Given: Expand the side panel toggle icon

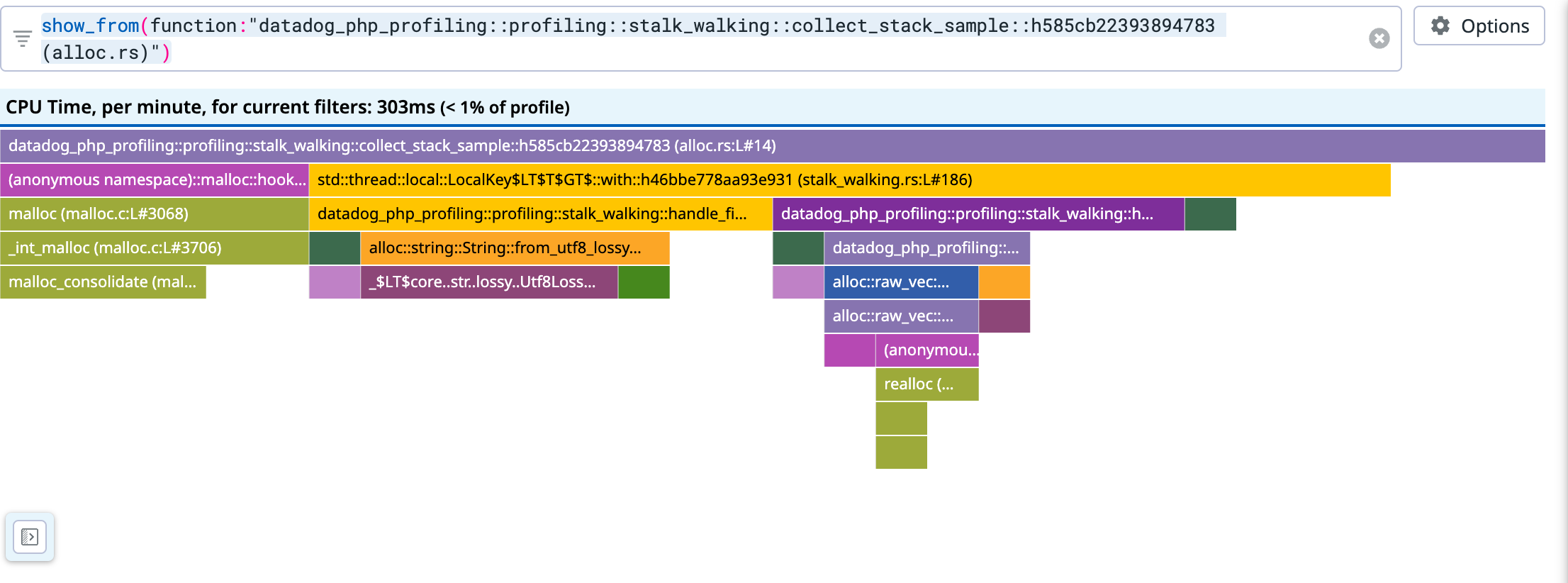Looking at the screenshot, I should 30,537.
